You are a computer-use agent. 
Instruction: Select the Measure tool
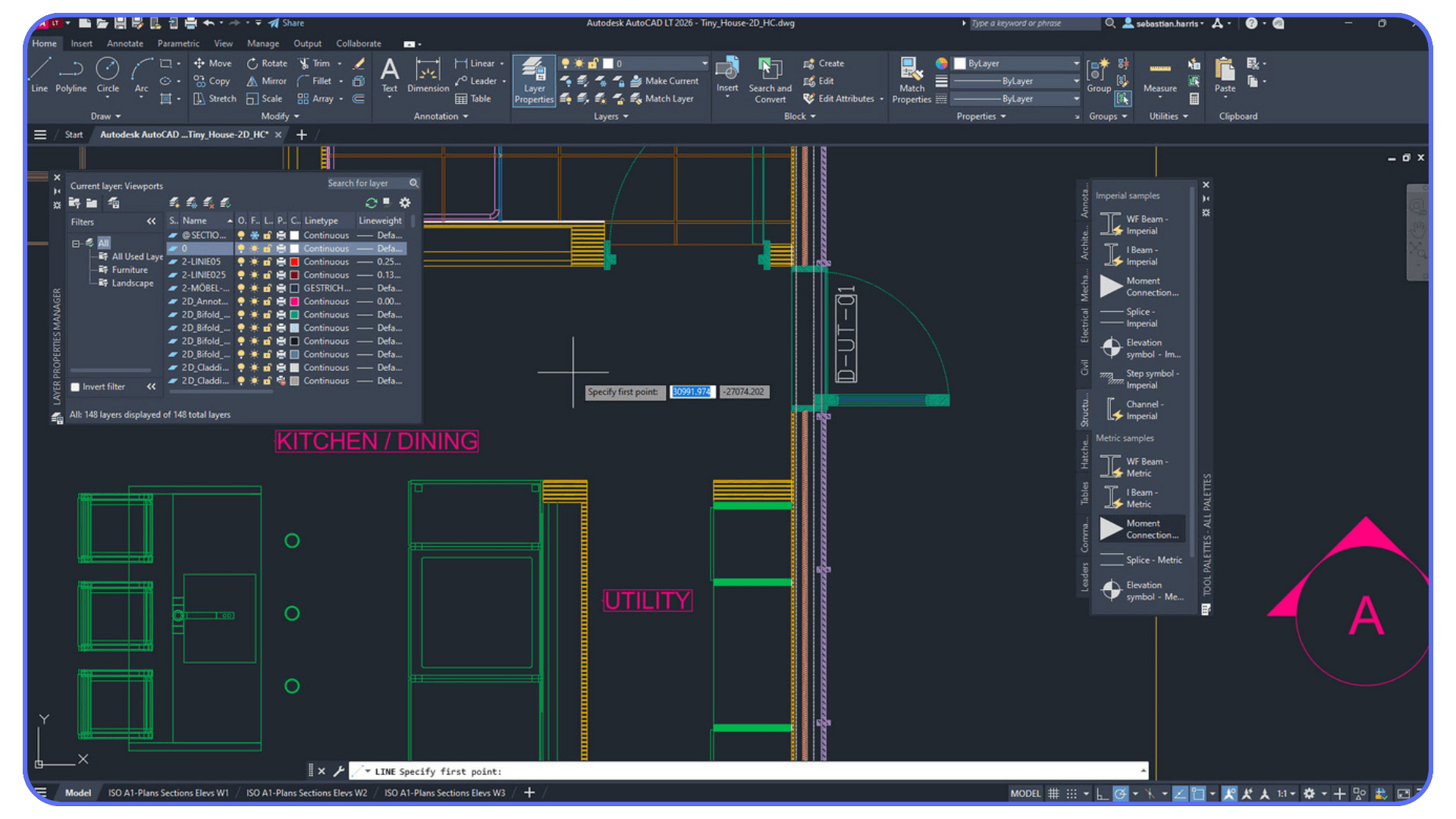click(x=1159, y=76)
